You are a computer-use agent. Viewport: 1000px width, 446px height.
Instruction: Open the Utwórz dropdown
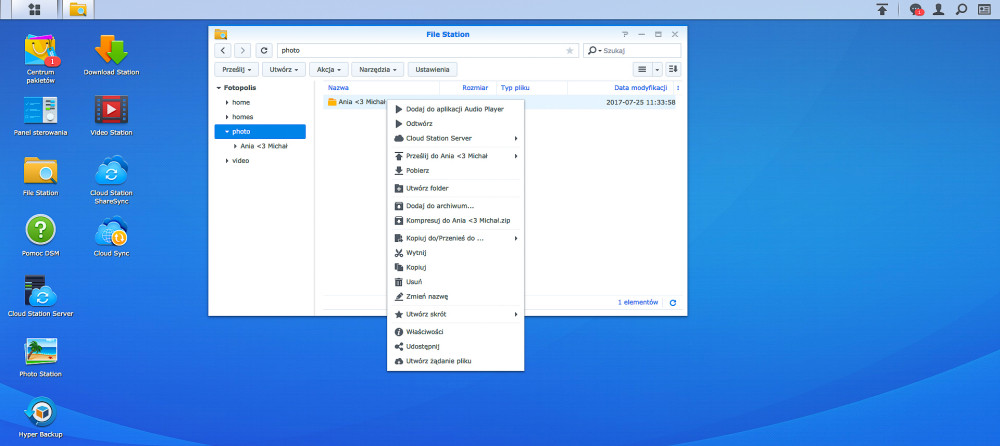click(x=283, y=69)
